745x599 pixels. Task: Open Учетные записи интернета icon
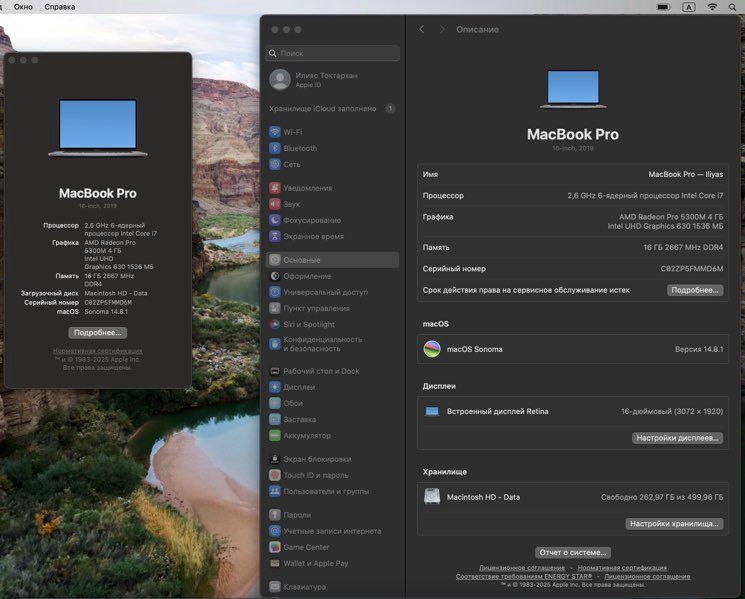(275, 531)
